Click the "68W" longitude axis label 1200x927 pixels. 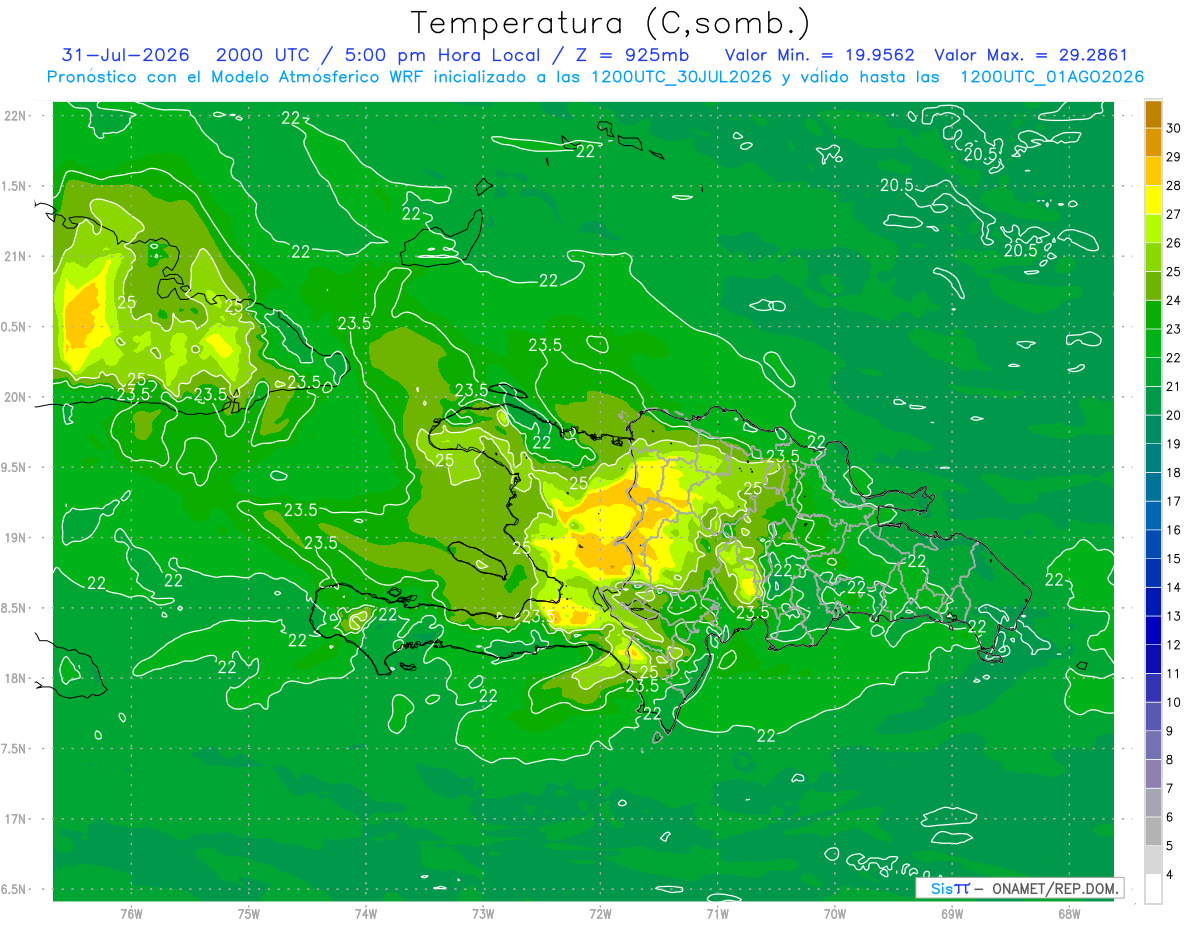point(1068,913)
